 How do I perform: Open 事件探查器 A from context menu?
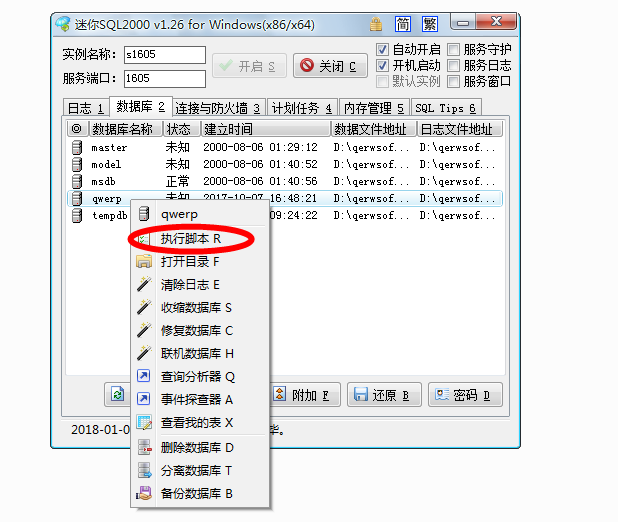[200, 399]
